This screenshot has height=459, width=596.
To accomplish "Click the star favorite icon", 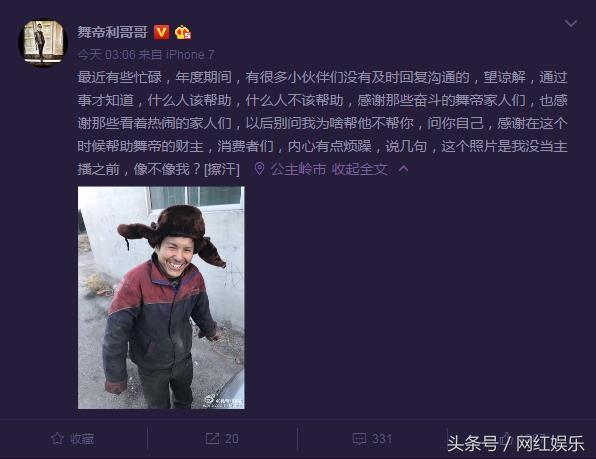I will (57, 438).
